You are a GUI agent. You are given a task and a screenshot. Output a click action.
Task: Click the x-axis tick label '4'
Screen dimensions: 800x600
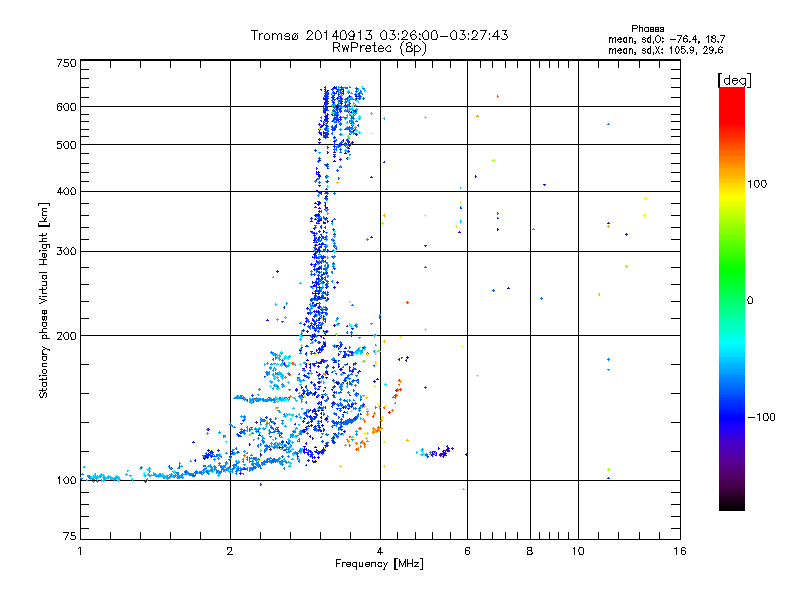380,551
